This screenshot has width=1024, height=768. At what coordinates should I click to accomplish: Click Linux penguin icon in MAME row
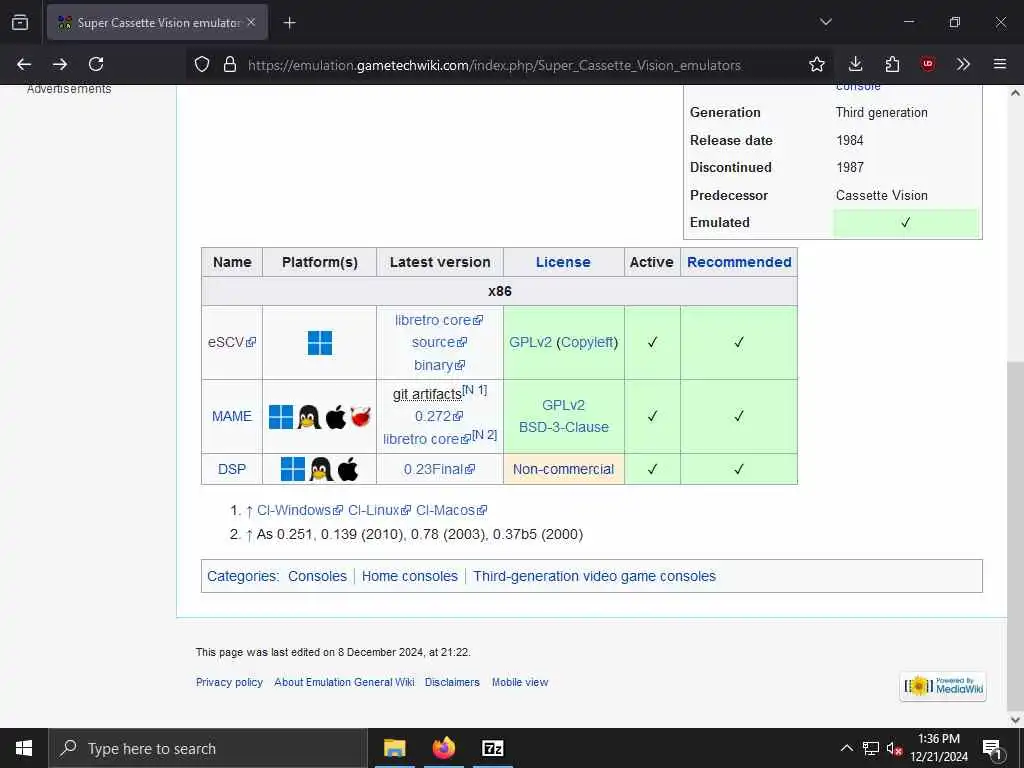[309, 417]
